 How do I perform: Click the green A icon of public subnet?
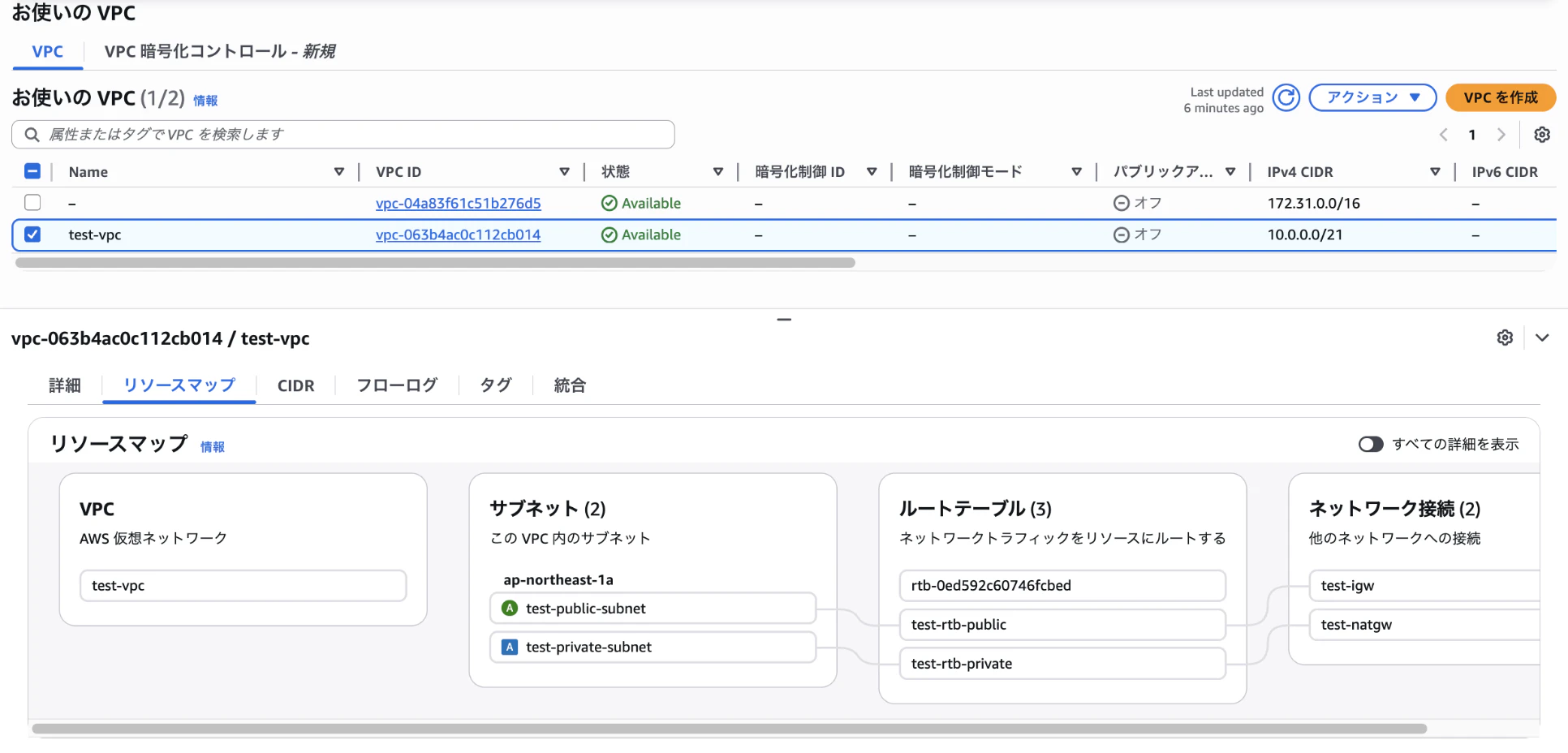point(510,608)
